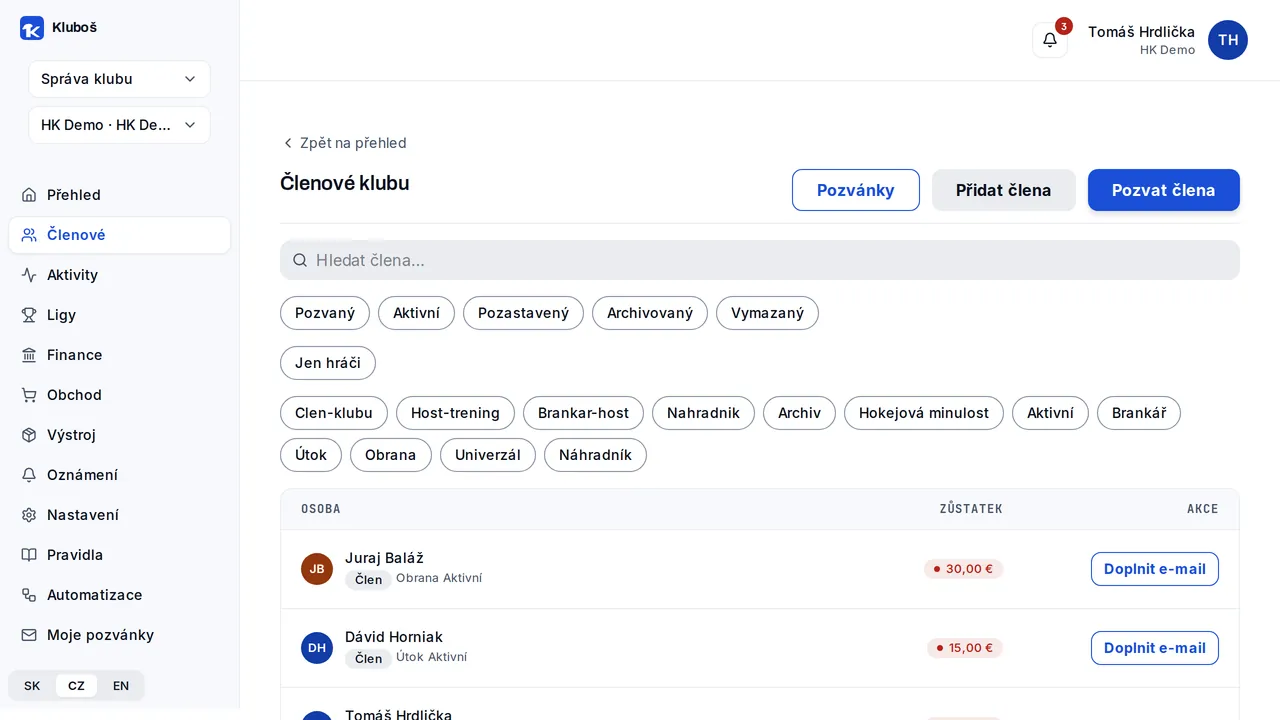Image resolution: width=1280 pixels, height=720 pixels.
Task: Switch language to EN
Action: (x=121, y=686)
